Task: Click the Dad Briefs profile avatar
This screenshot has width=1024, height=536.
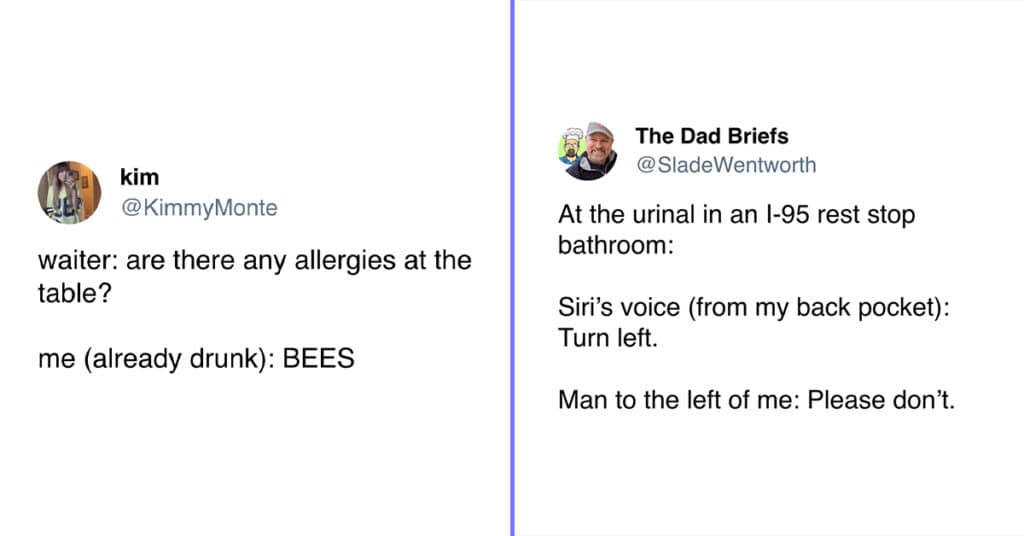Action: click(588, 151)
